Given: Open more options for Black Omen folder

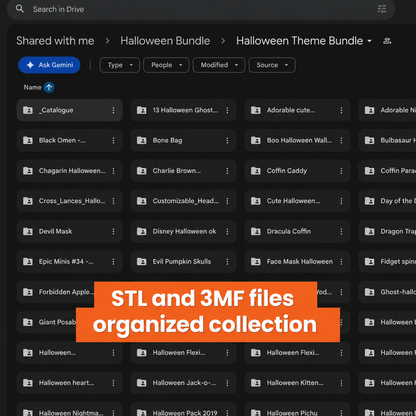Looking at the screenshot, I should click(x=113, y=140).
